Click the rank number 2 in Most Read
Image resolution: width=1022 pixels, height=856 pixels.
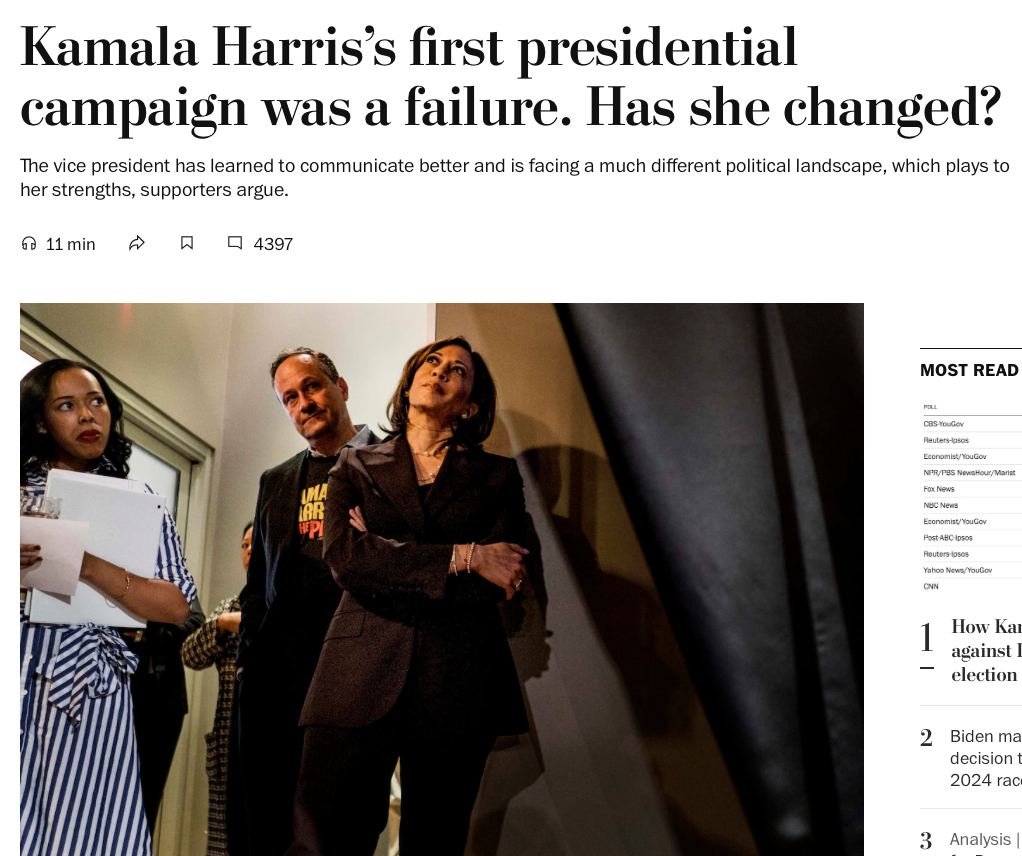tap(926, 738)
